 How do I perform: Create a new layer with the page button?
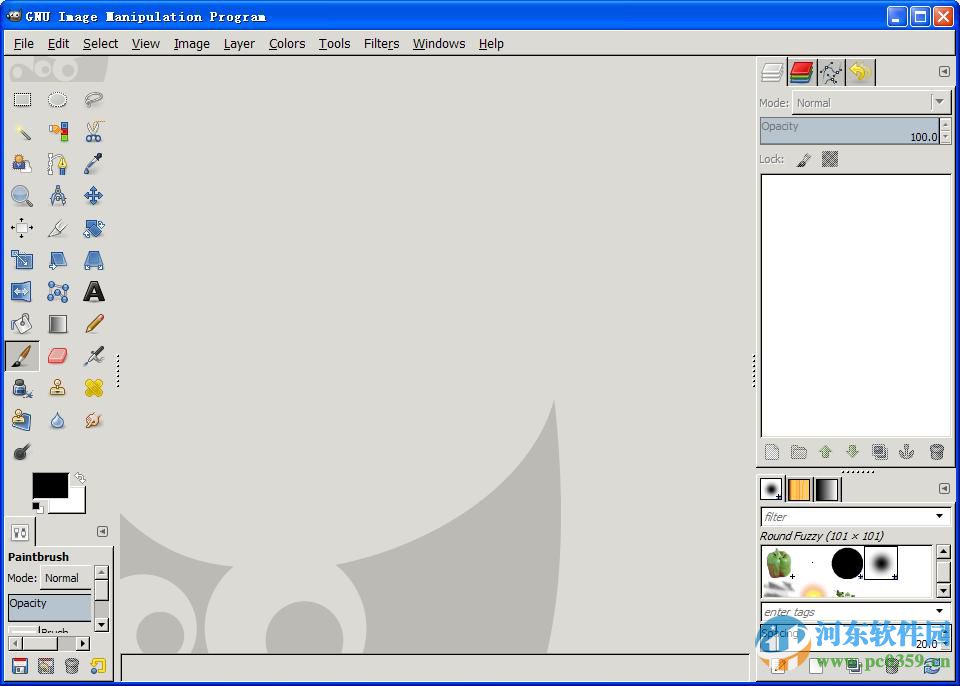click(772, 452)
